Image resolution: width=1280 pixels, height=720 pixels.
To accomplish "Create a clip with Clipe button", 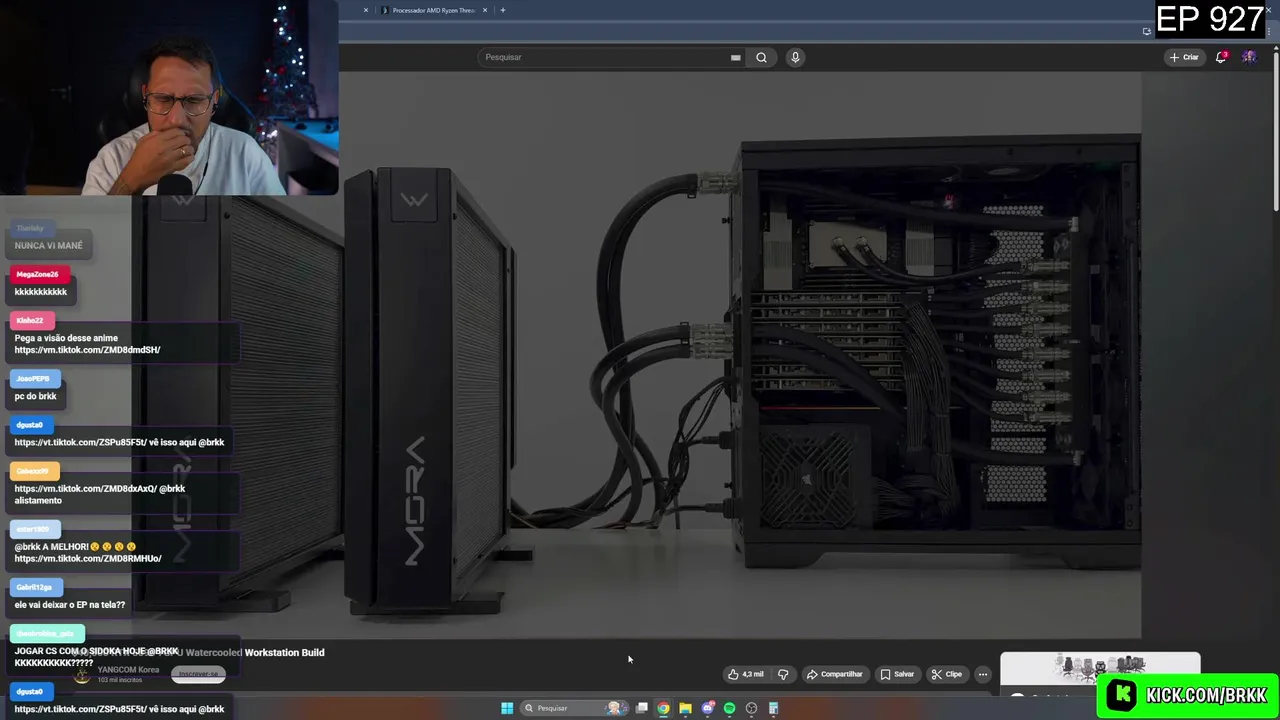I will click(946, 674).
